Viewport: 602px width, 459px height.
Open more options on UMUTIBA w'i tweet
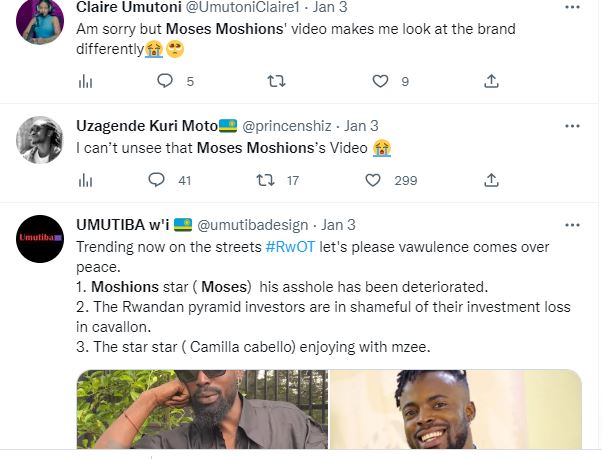point(572,225)
